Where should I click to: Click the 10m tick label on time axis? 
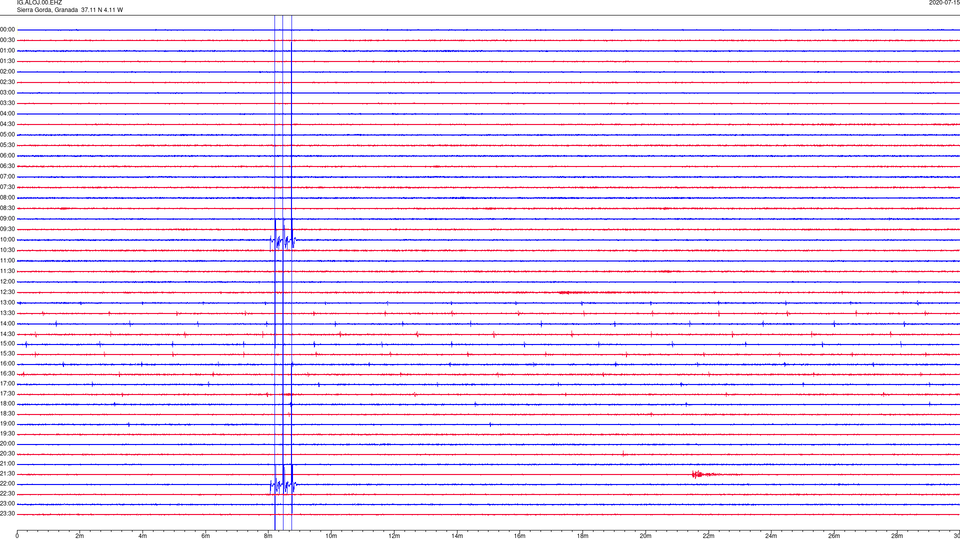point(331,536)
